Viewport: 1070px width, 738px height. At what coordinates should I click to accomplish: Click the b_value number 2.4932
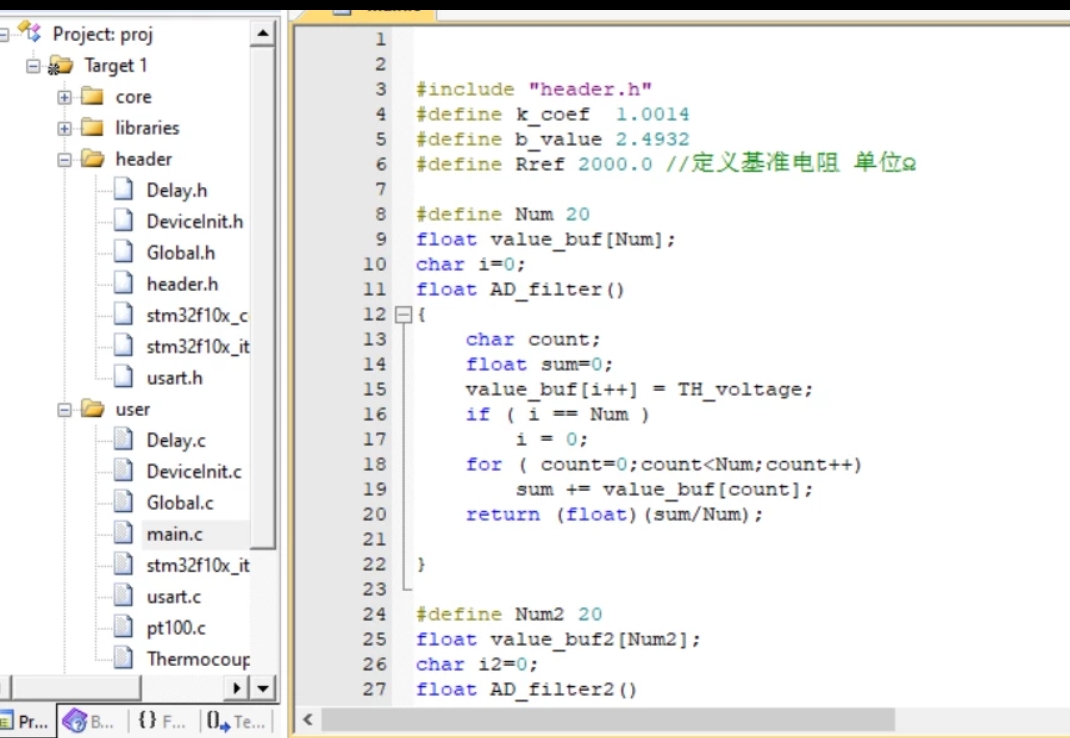[652, 139]
